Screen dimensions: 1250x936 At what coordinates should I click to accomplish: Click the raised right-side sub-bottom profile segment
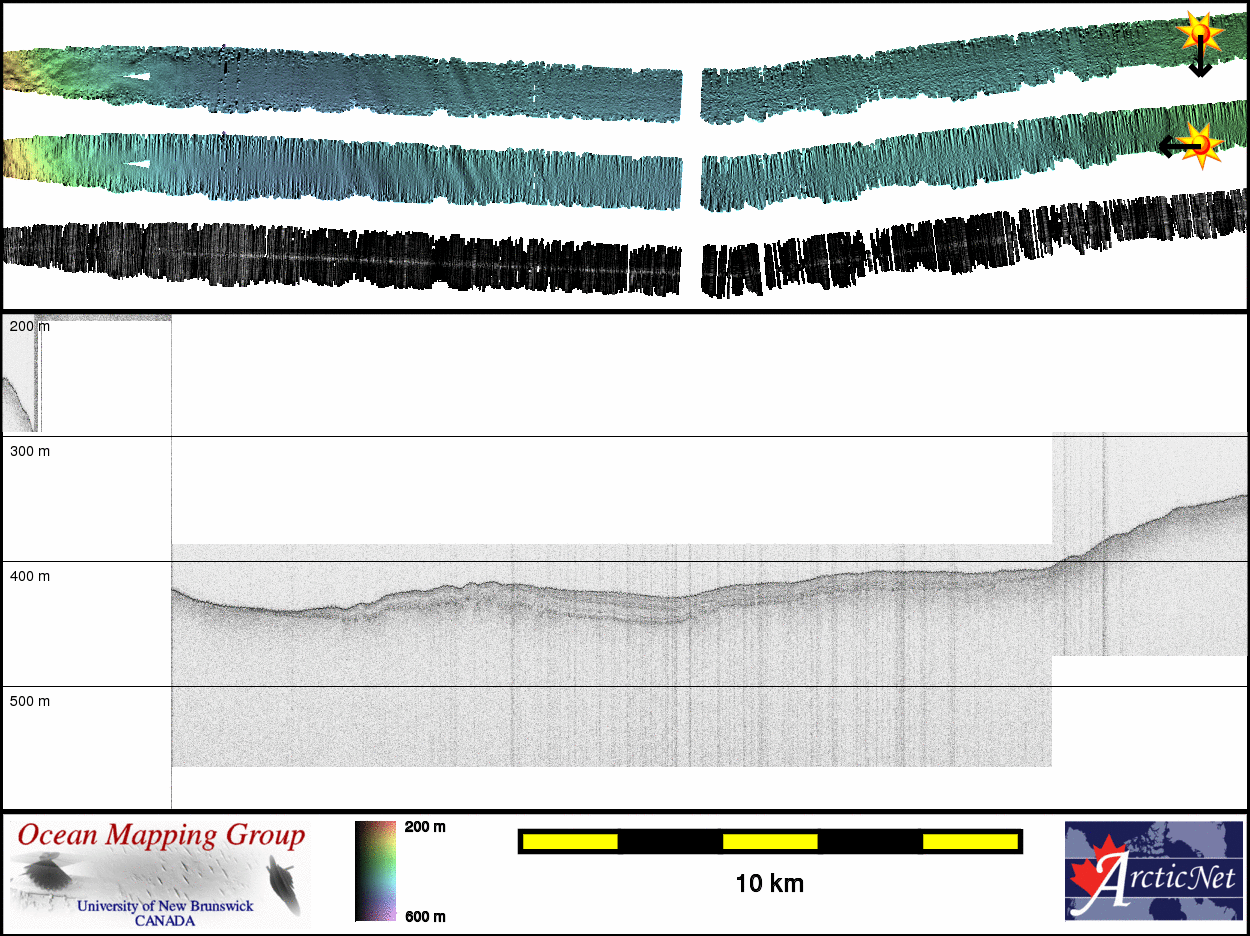[1150, 545]
